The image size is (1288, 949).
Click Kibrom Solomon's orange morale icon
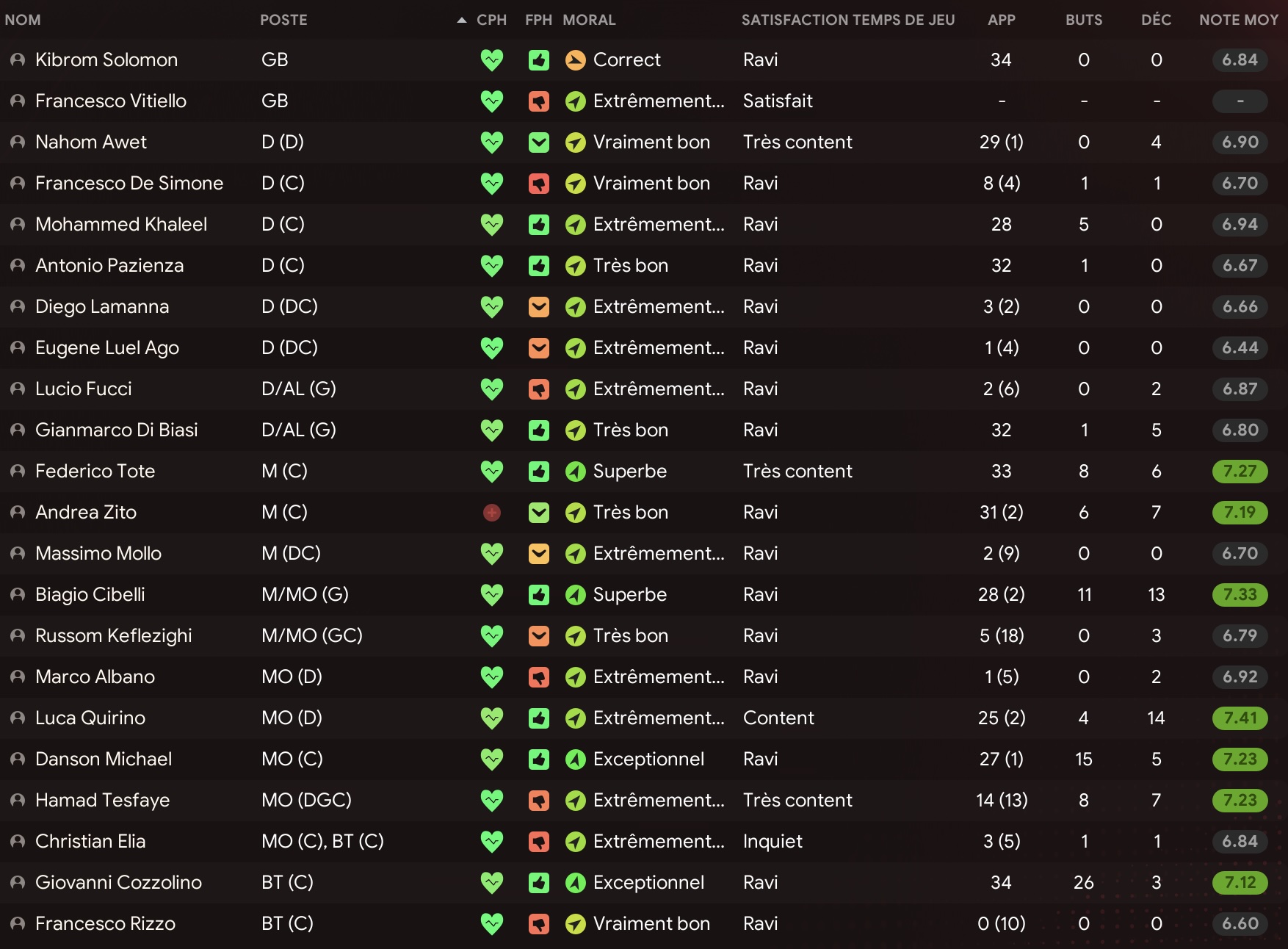tap(576, 60)
